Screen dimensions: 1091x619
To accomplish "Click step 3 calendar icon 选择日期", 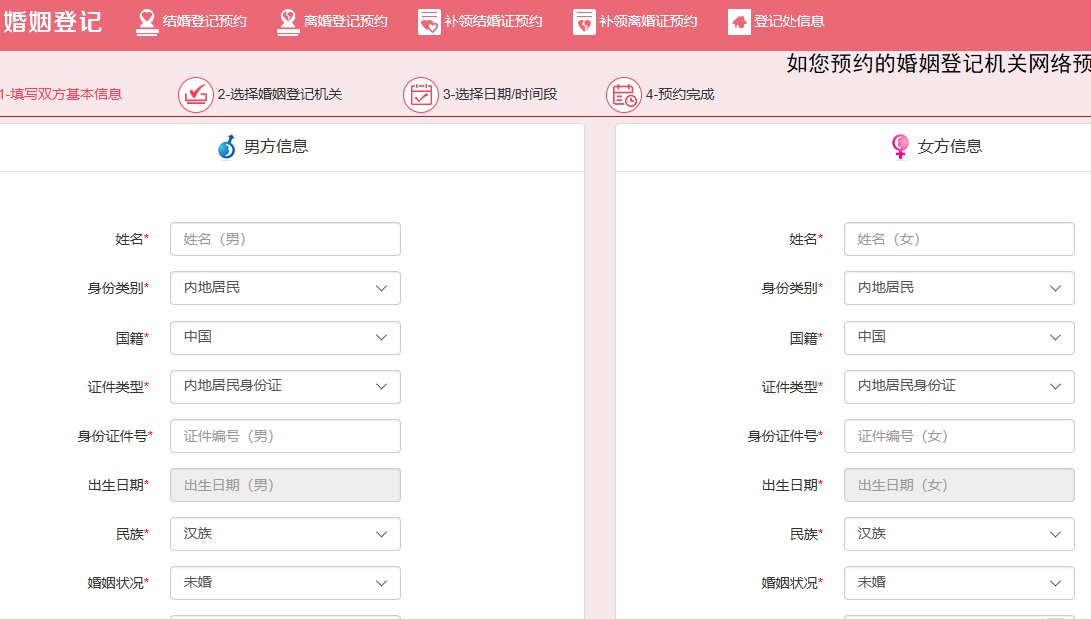I will coord(421,95).
